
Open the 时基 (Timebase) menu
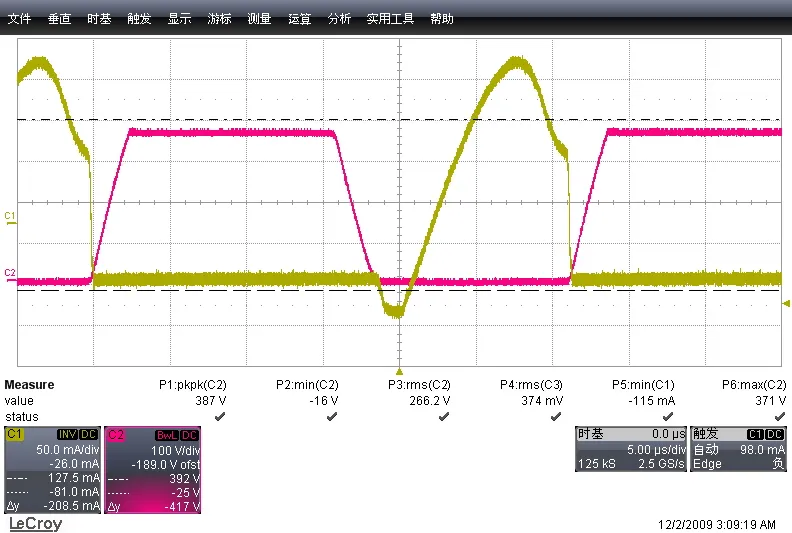tap(99, 19)
